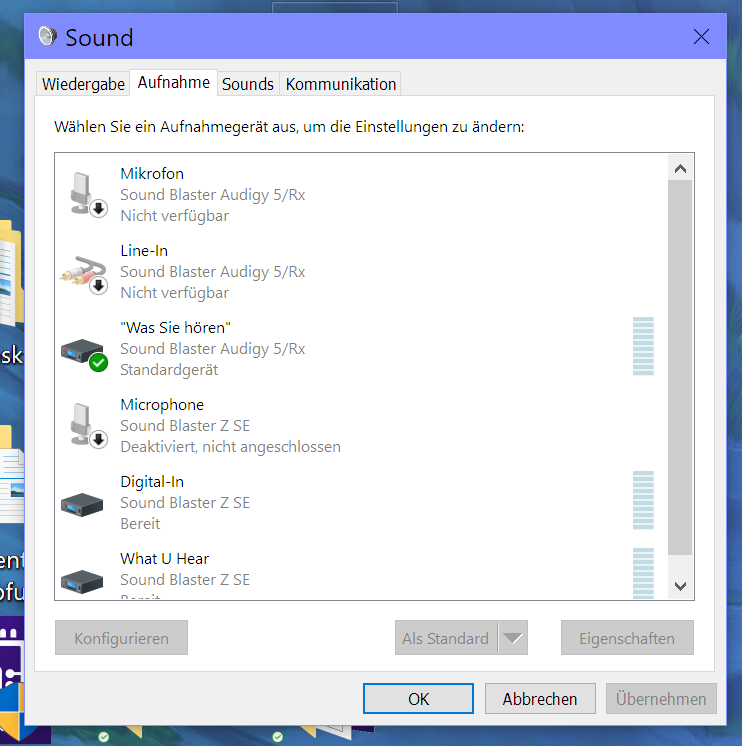Open the Sounds tab
The image size is (742, 746).
tap(248, 84)
